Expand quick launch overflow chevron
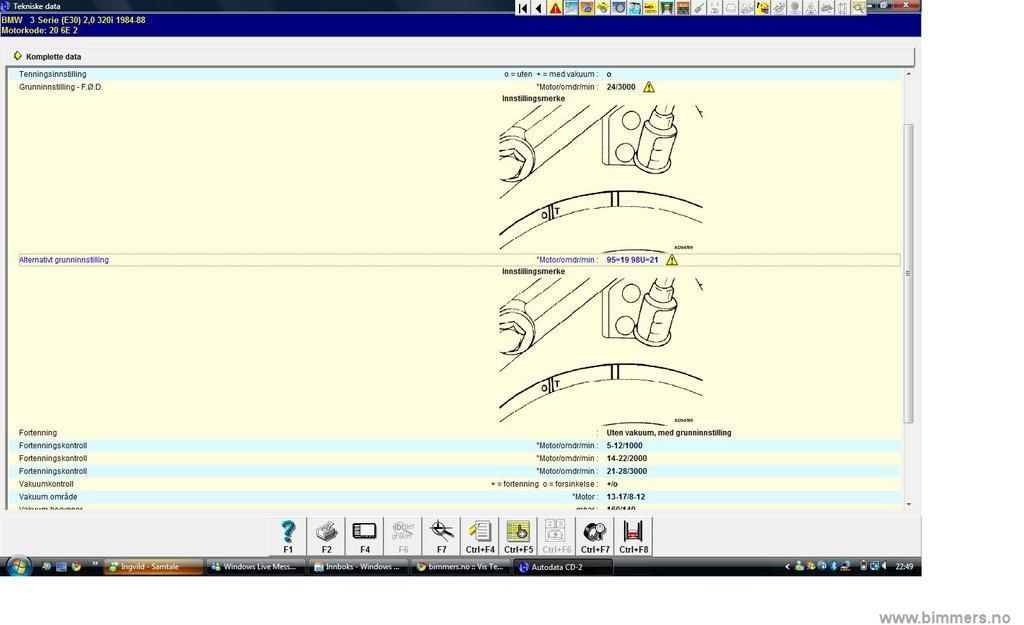1024x625 pixels. (x=95, y=564)
